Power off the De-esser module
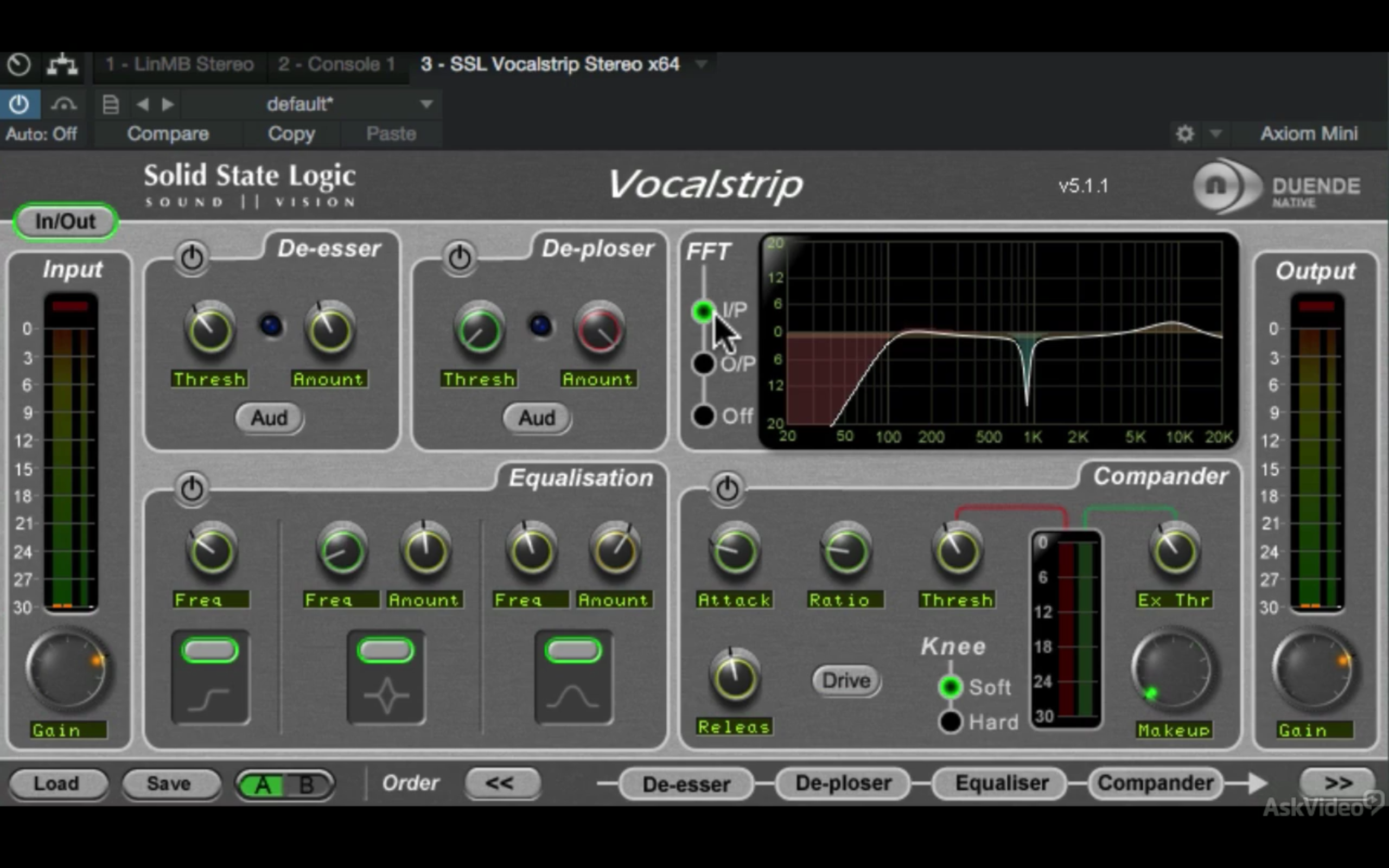 (192, 257)
